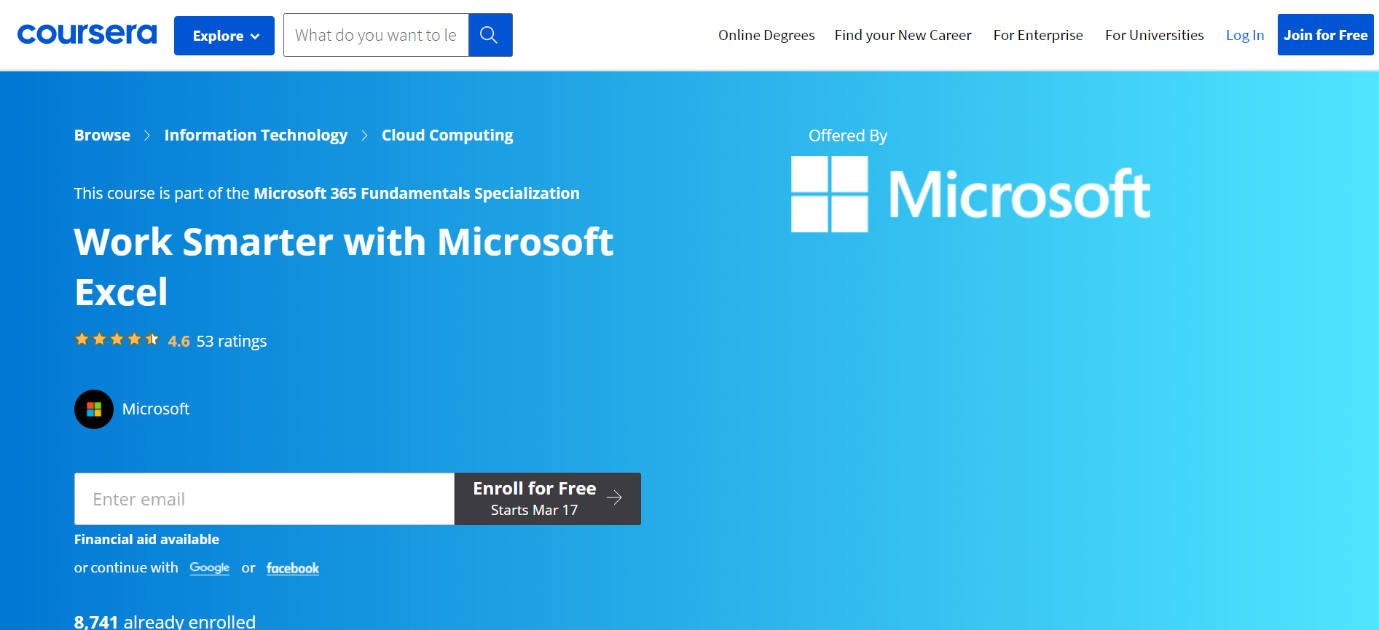Open Find your New Career

(903, 35)
